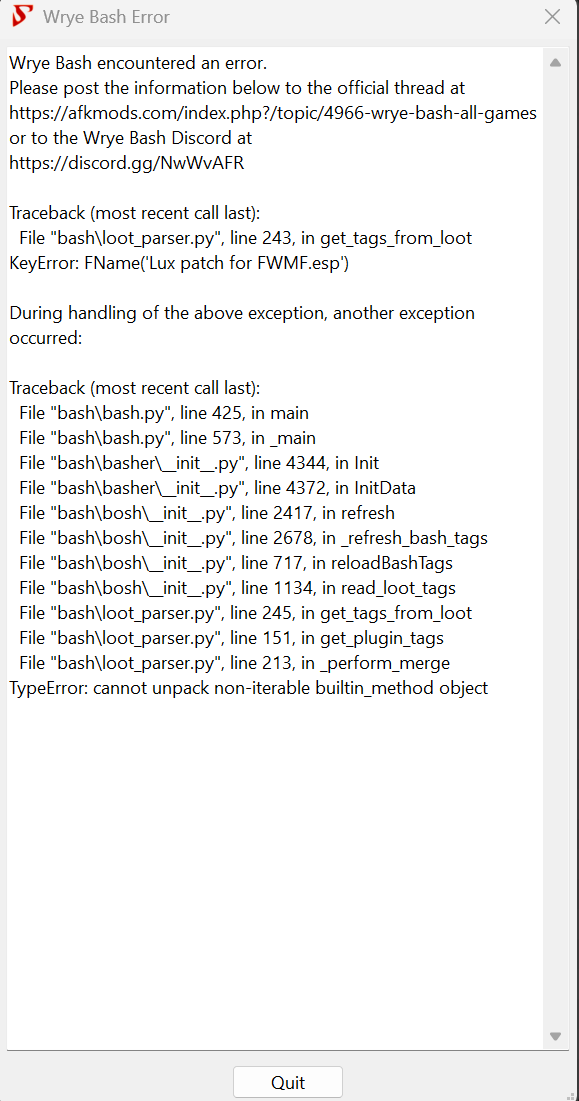The image size is (579, 1101).
Task: Click the TypeError message at traceback bottom
Action: tap(247, 687)
